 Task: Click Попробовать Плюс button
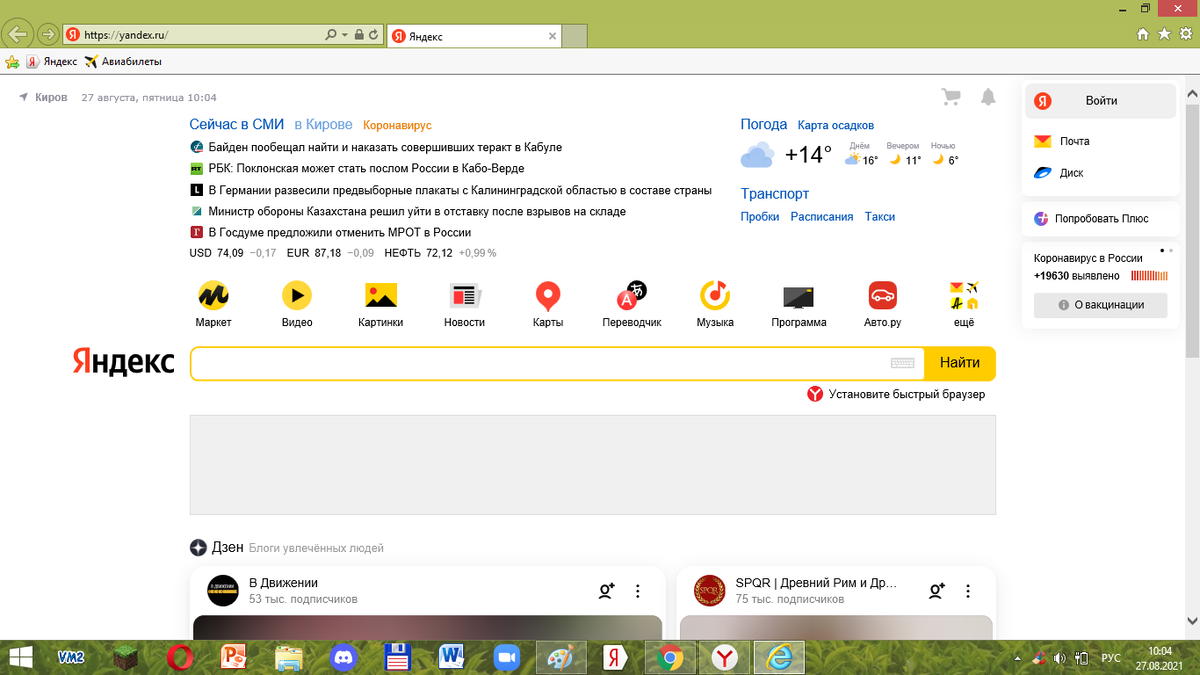[x=1100, y=218]
